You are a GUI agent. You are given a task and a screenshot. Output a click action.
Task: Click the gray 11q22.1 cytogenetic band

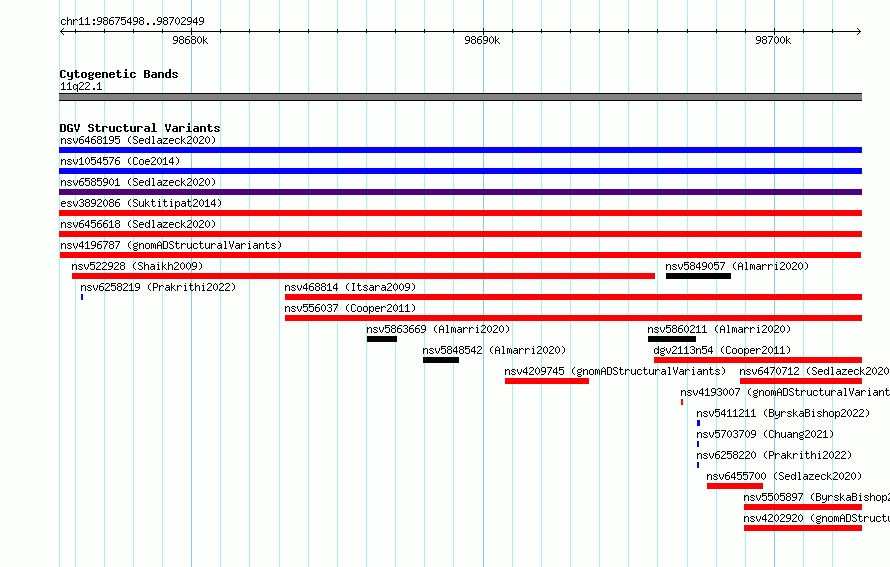460,97
